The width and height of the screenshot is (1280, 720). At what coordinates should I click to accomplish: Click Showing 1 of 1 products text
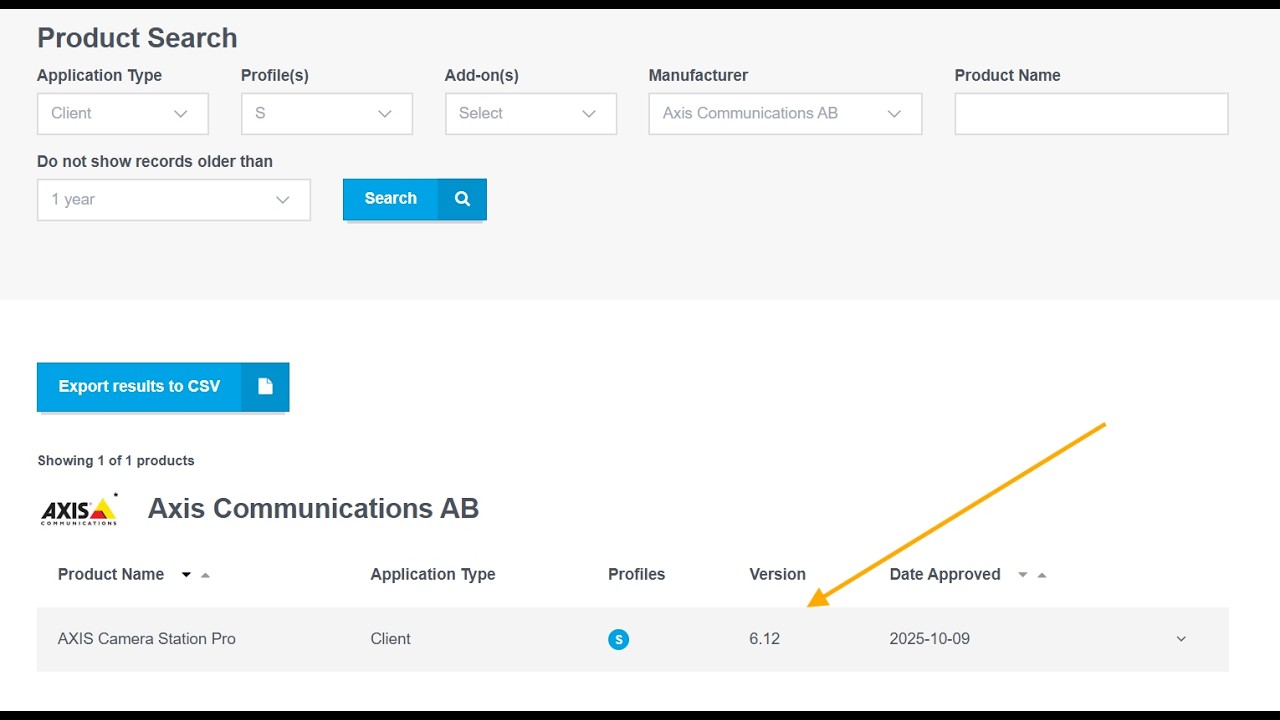tap(116, 461)
